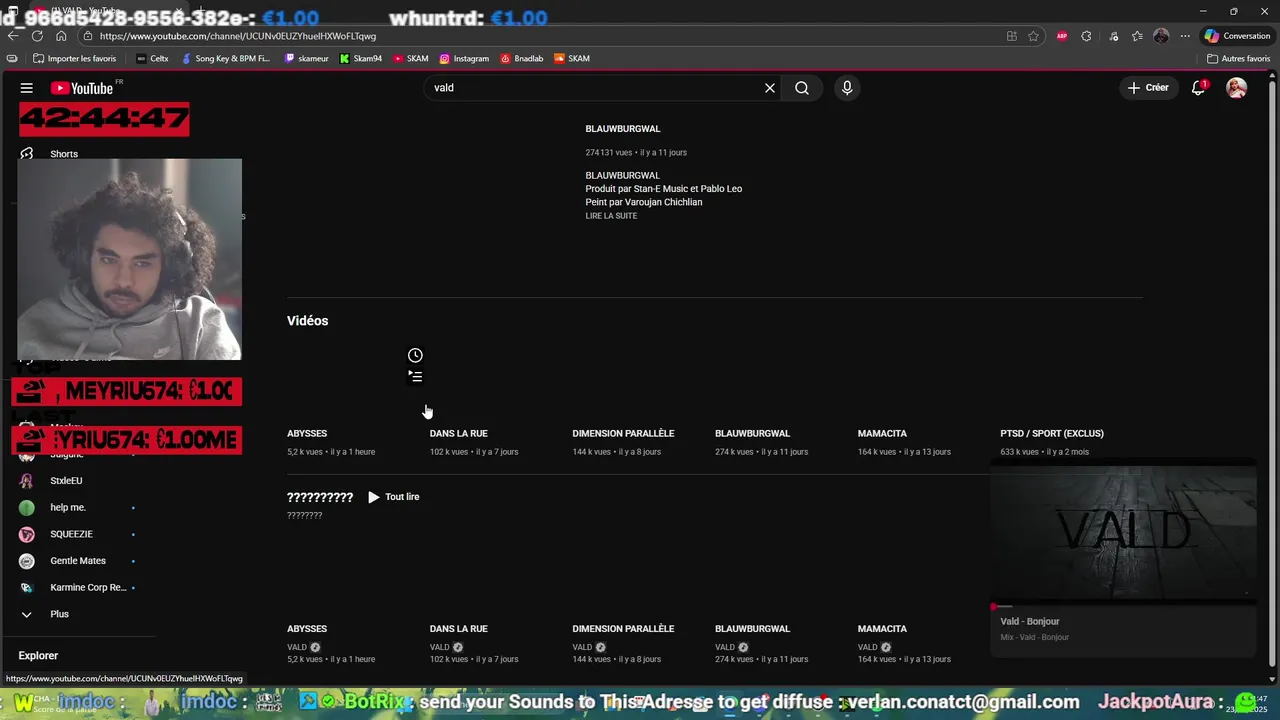Viewport: 1280px width, 720px height.
Task: Expand description with LIRE LA SUITE
Action: click(611, 216)
